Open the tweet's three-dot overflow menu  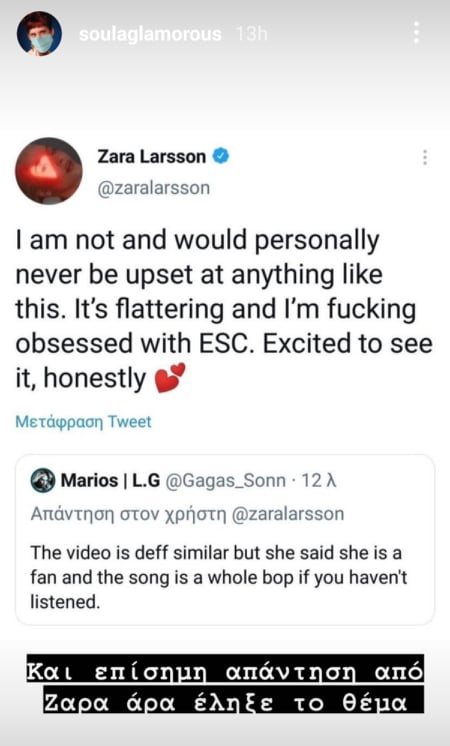click(425, 157)
